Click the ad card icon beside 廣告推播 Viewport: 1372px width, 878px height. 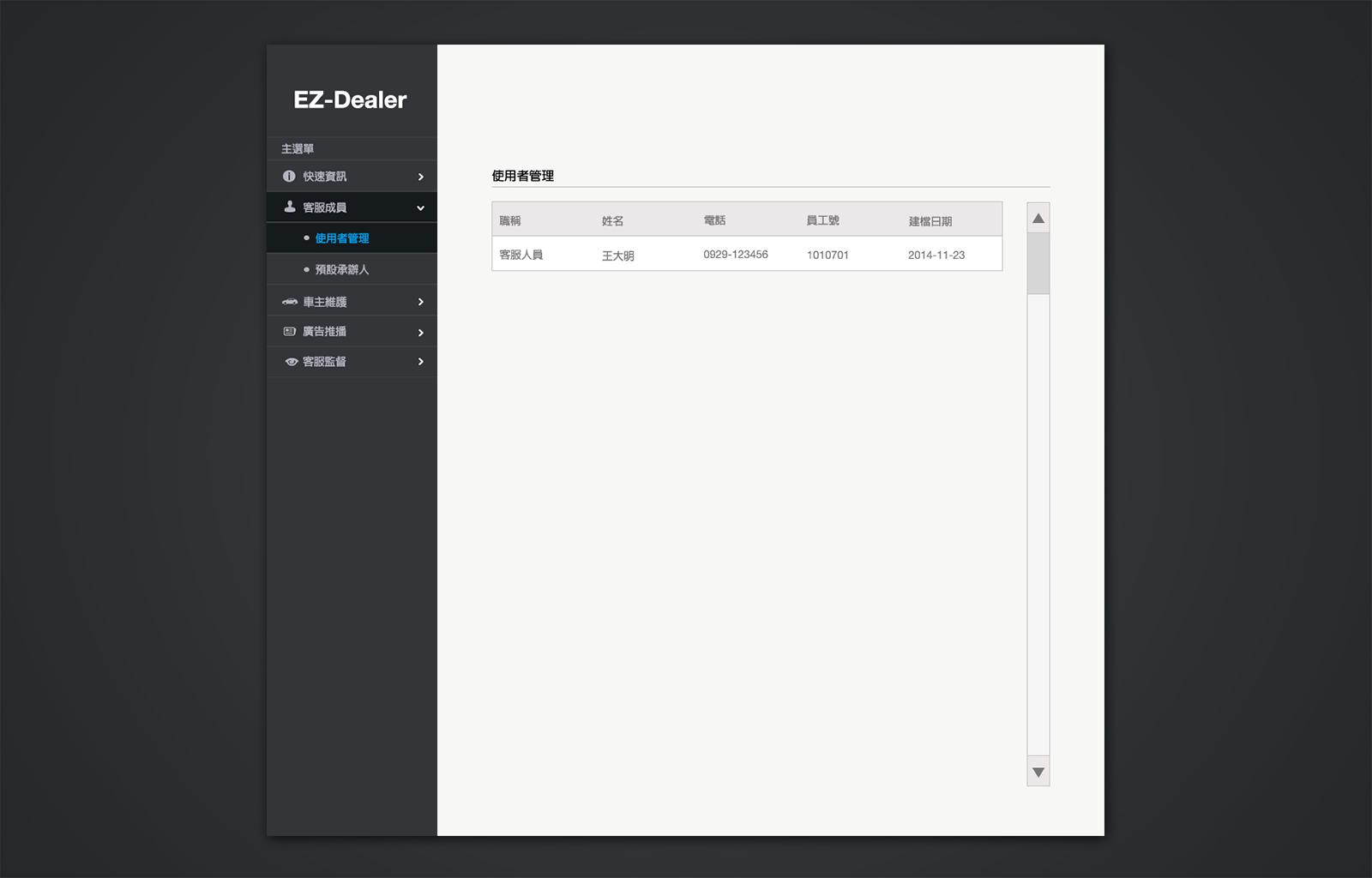(290, 332)
